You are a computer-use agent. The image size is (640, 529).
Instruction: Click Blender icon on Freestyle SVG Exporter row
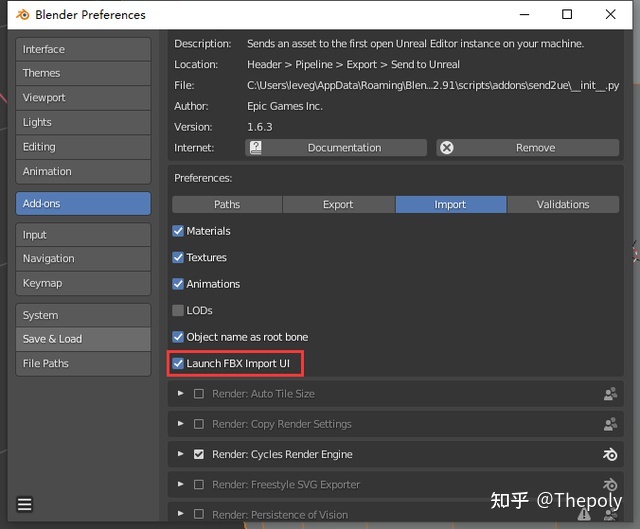(610, 485)
